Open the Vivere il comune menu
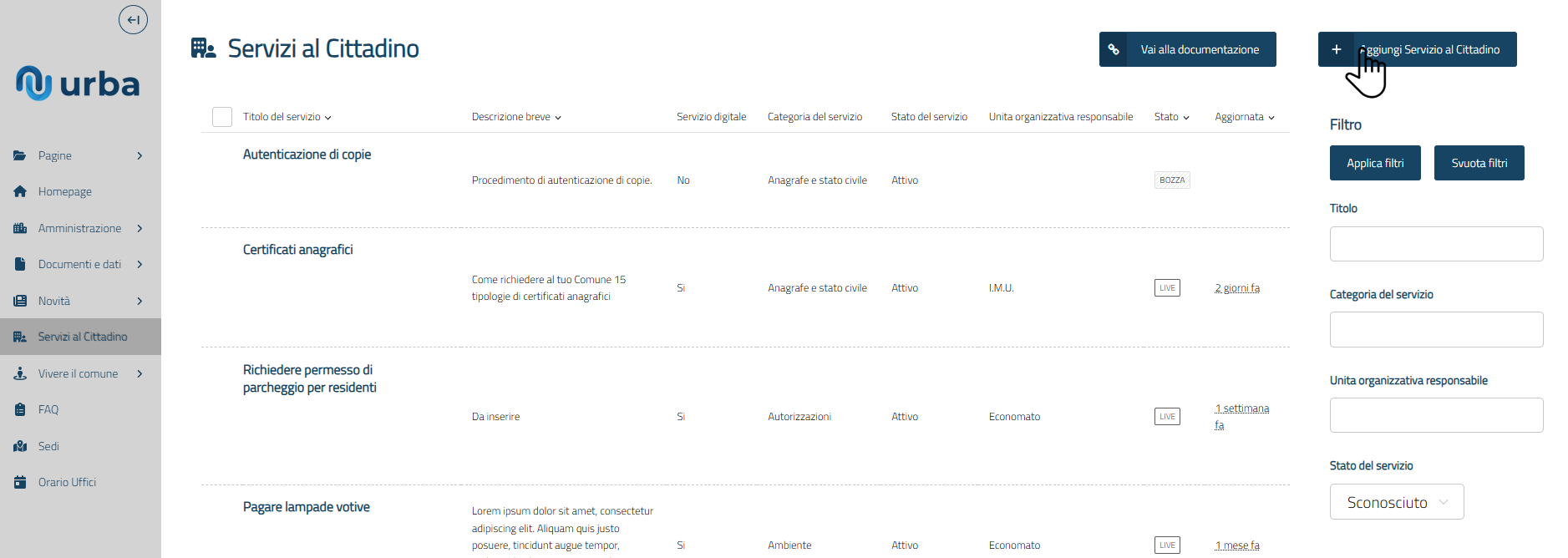Viewport: 1568px width, 558px height. click(78, 373)
